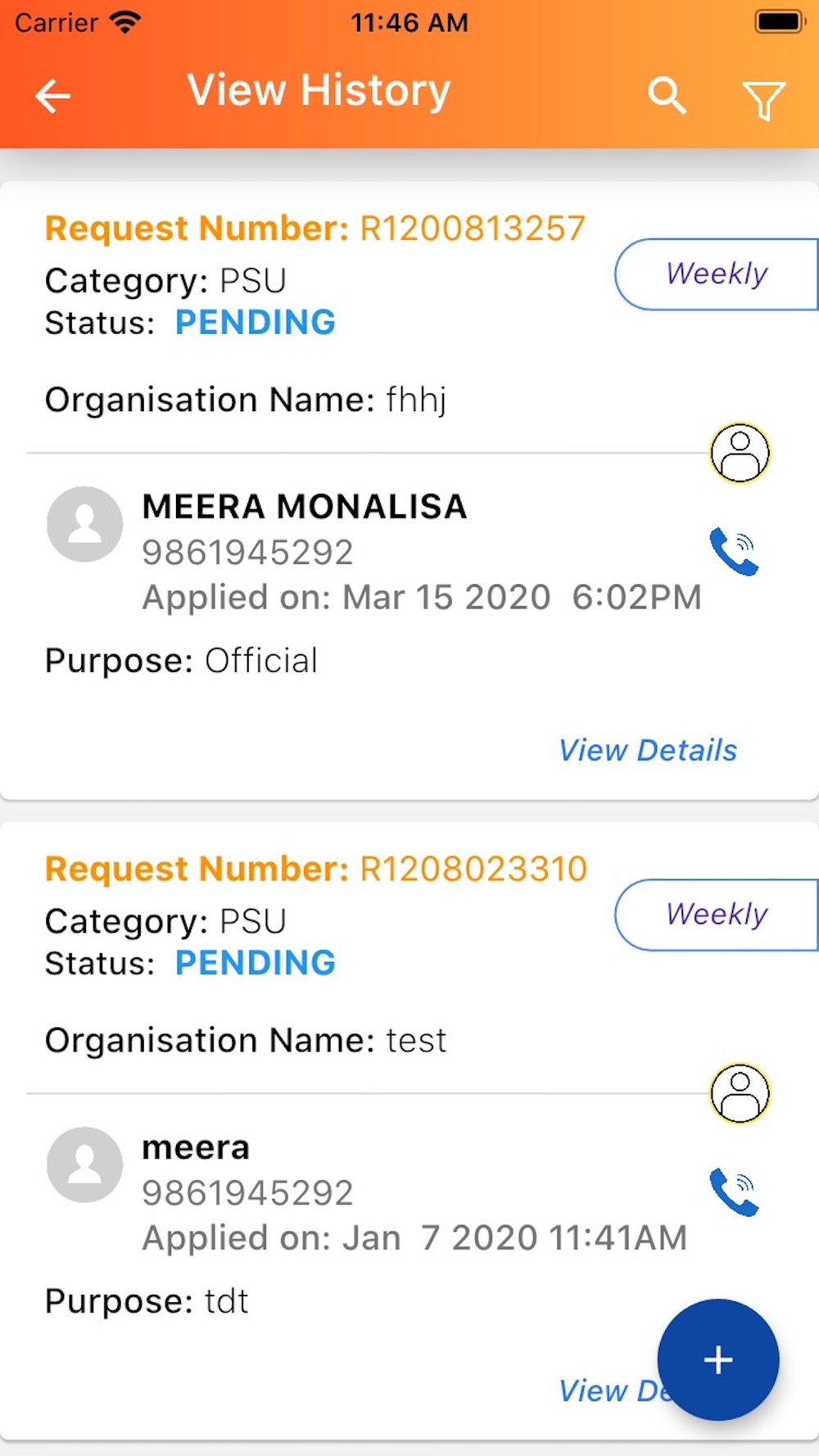Screen dimensions: 819x1456
Task: Tap Request Number R1208023310 heading
Action: click(x=316, y=869)
